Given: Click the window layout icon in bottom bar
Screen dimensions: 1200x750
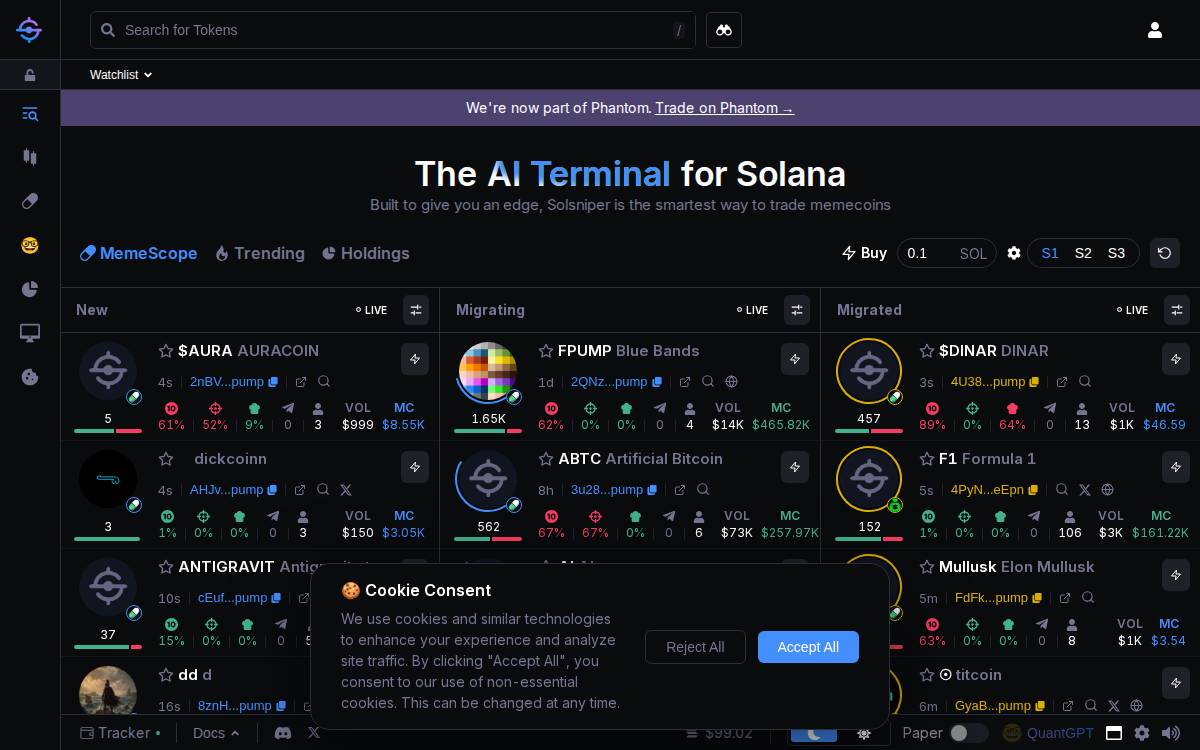Looking at the screenshot, I should (1114, 733).
